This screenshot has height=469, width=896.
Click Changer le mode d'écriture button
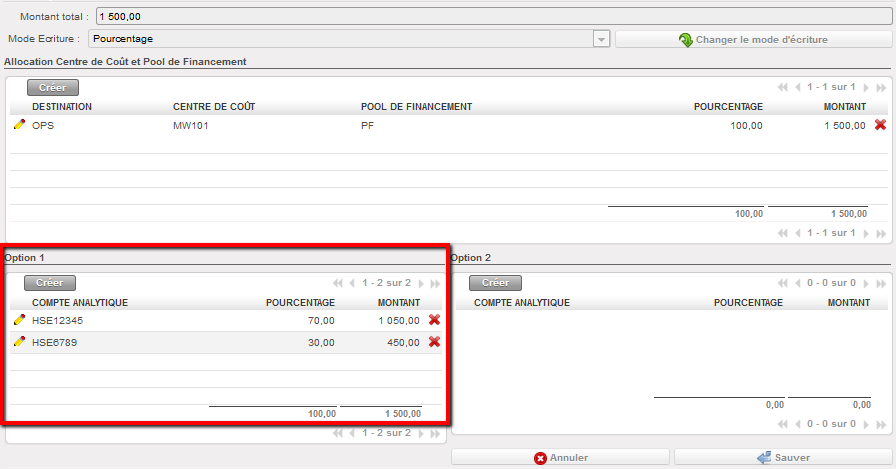coord(753,39)
